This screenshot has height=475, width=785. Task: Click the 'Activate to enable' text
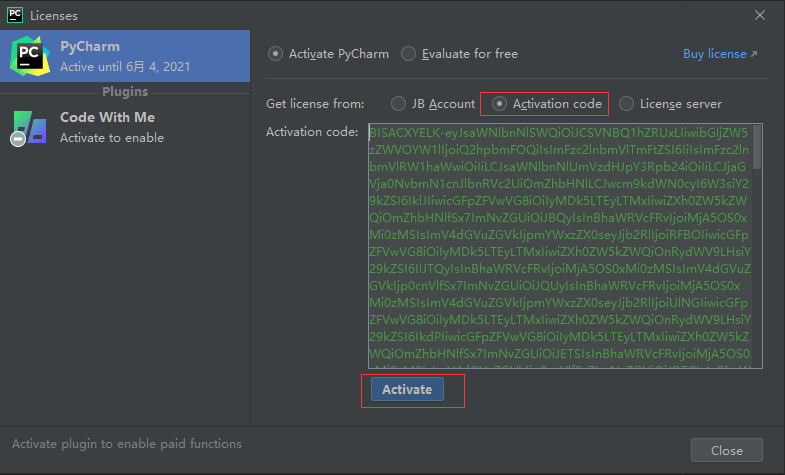[112, 138]
